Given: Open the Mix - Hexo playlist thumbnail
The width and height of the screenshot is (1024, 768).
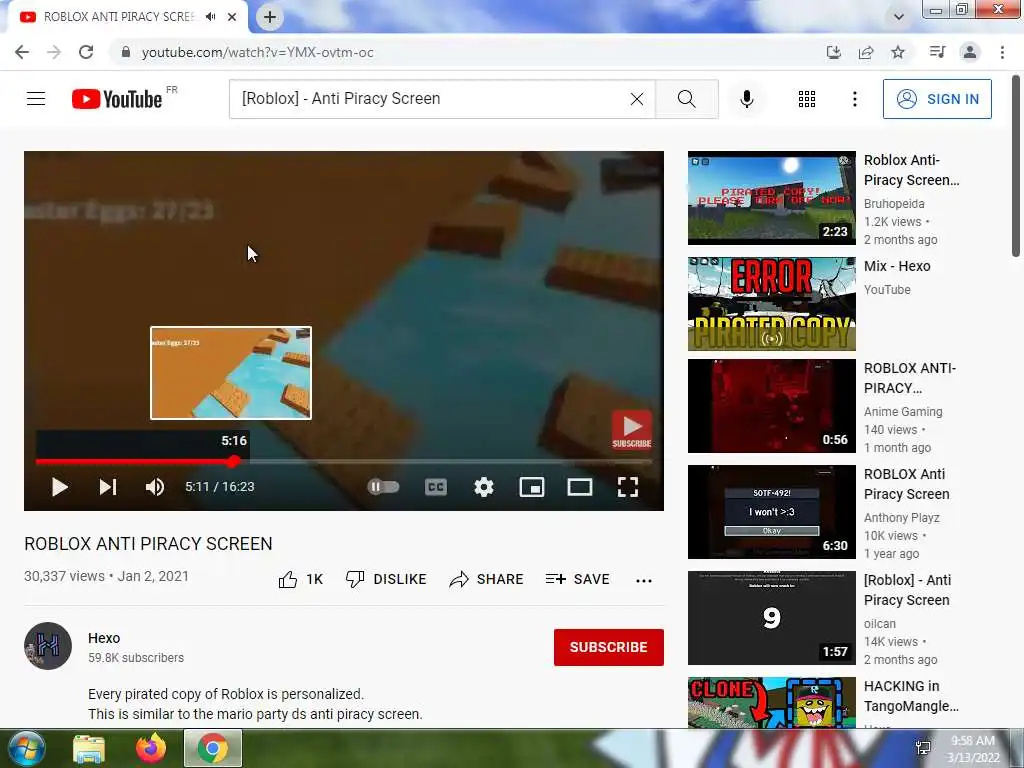Looking at the screenshot, I should tap(771, 304).
